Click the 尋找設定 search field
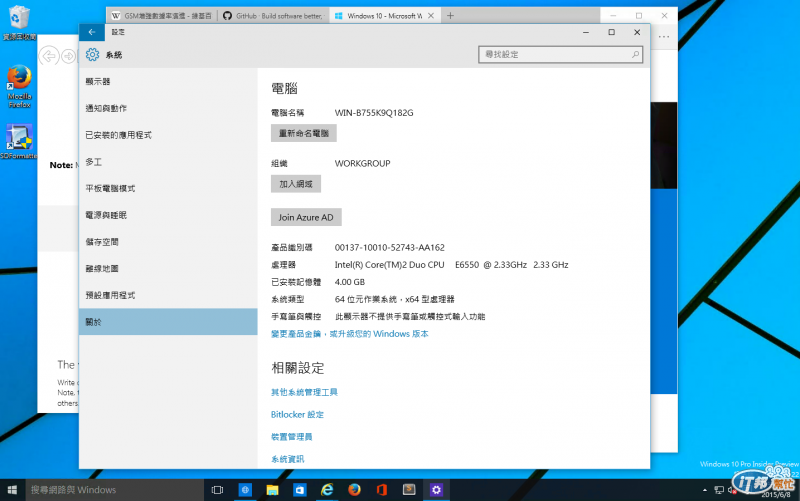800x501 pixels. [560, 54]
